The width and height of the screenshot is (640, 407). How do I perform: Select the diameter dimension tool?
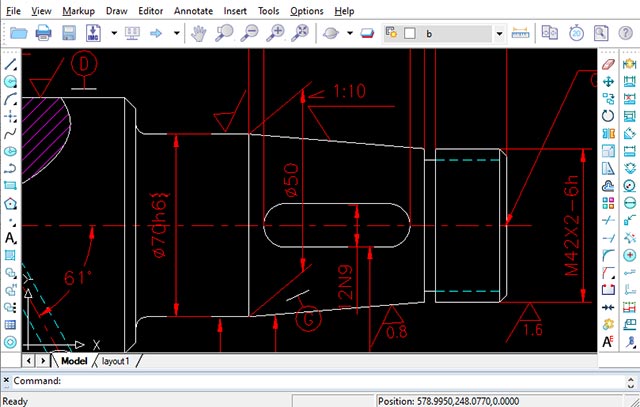click(x=630, y=203)
